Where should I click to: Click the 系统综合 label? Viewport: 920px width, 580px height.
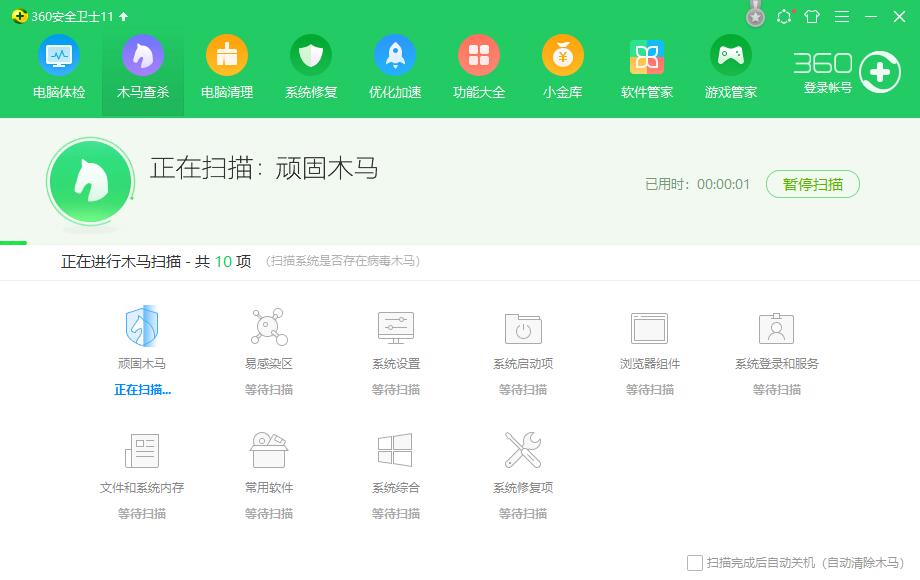(x=396, y=487)
